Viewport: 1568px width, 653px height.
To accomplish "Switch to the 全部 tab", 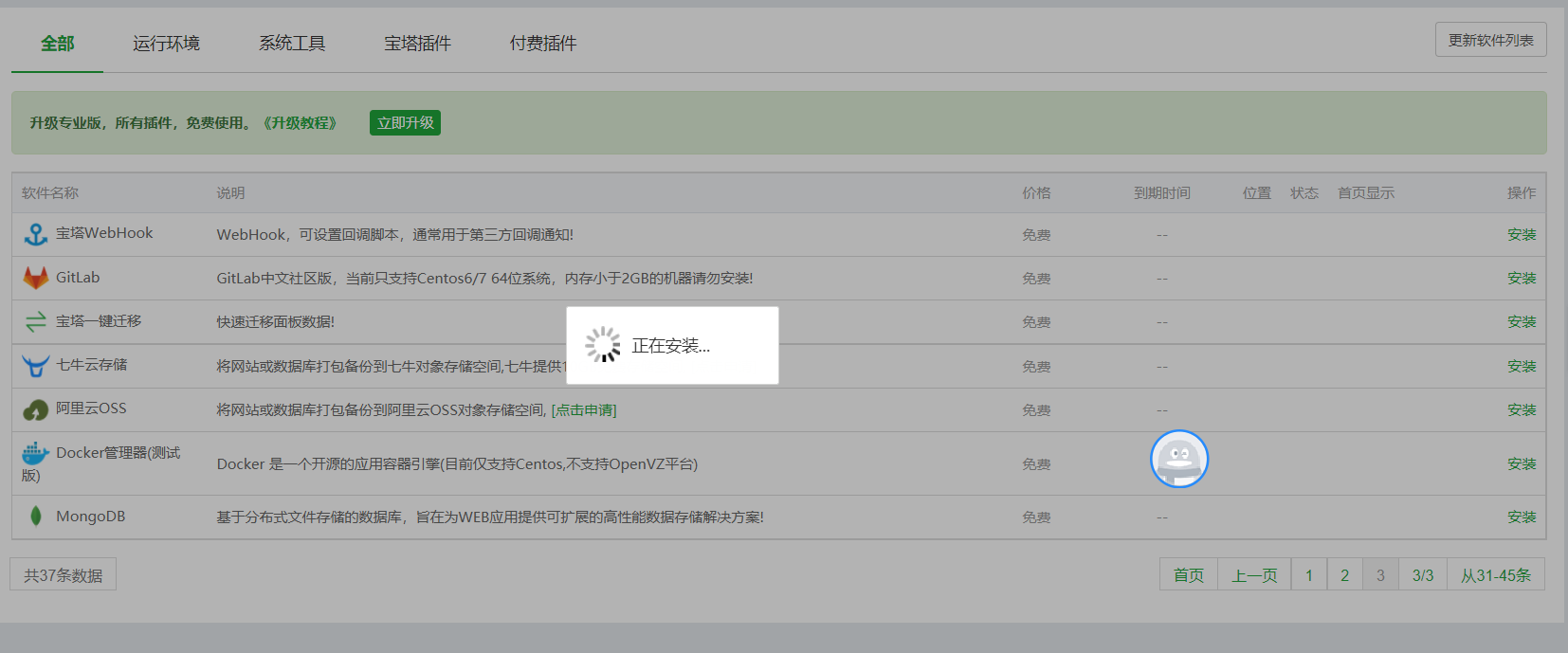I will point(57,44).
